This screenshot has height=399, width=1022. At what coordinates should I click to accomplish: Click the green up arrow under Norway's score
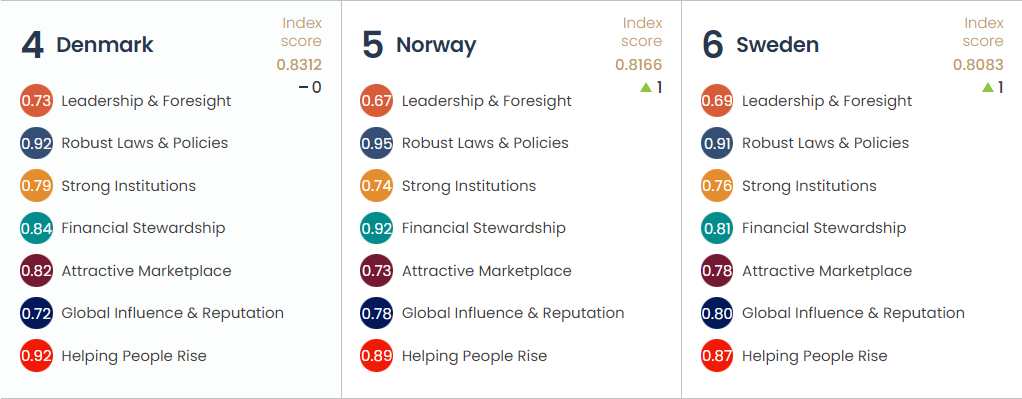coord(646,87)
